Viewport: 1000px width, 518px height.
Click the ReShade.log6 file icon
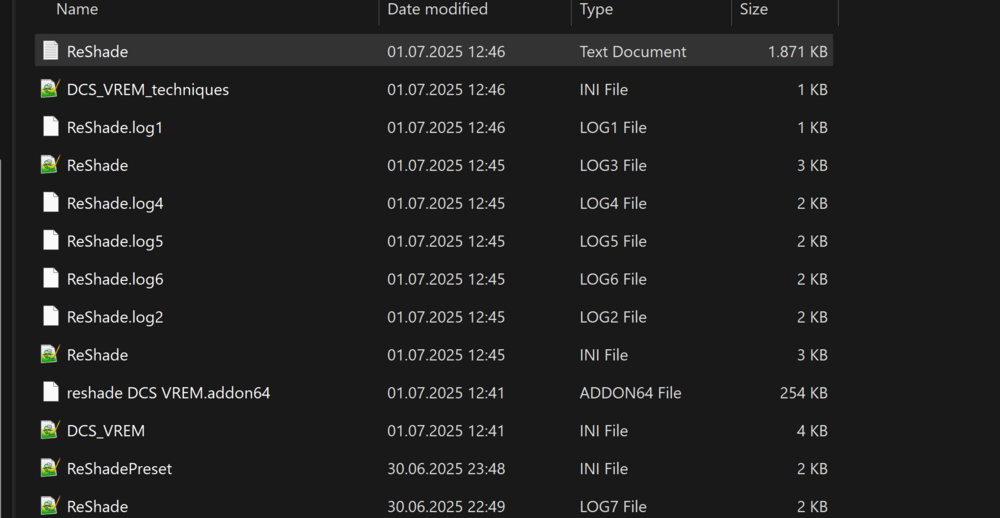[x=50, y=279]
